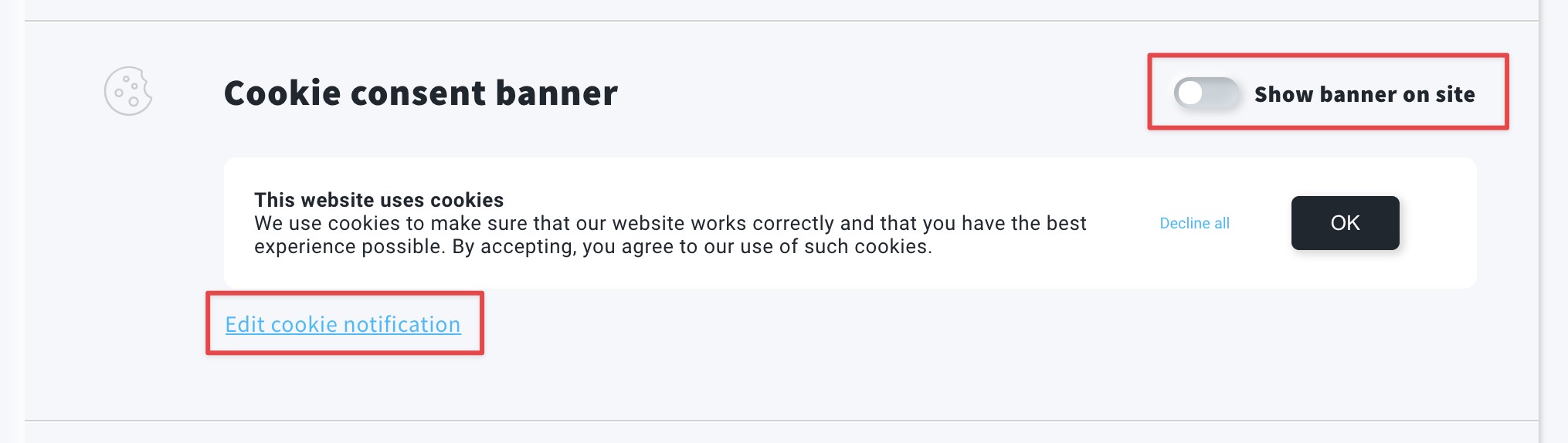The width and height of the screenshot is (1568, 443).
Task: Click the 'By accepting, you agree' sentence
Action: click(692, 246)
